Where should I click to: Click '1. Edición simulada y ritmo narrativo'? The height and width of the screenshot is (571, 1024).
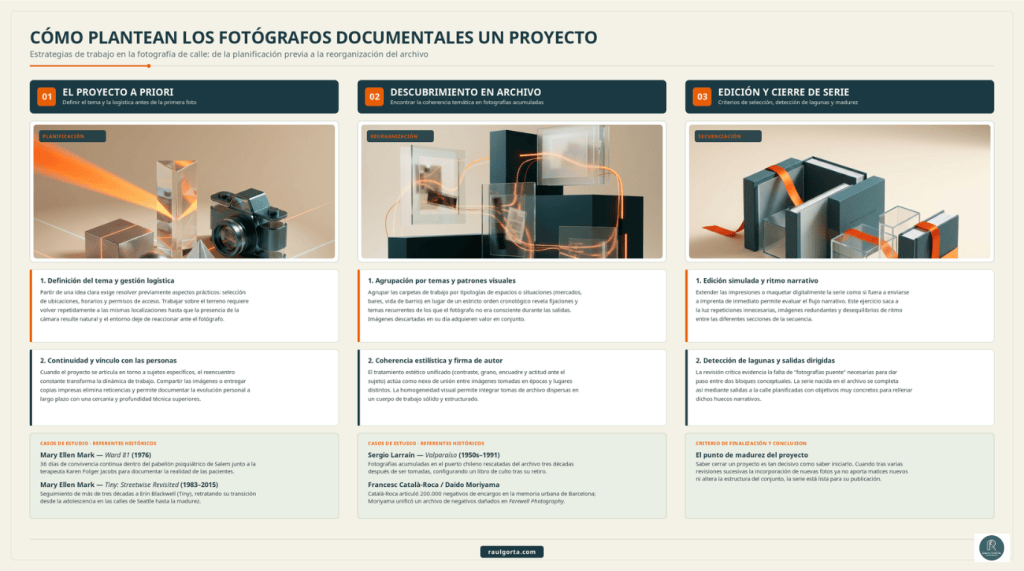(757, 281)
